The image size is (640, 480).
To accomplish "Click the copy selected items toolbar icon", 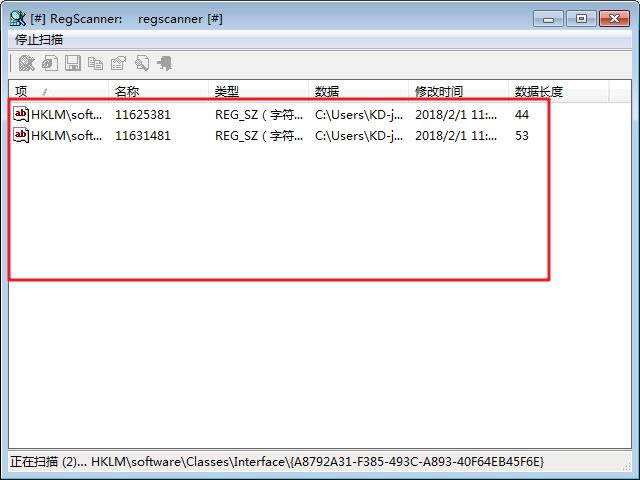I will pos(95,63).
